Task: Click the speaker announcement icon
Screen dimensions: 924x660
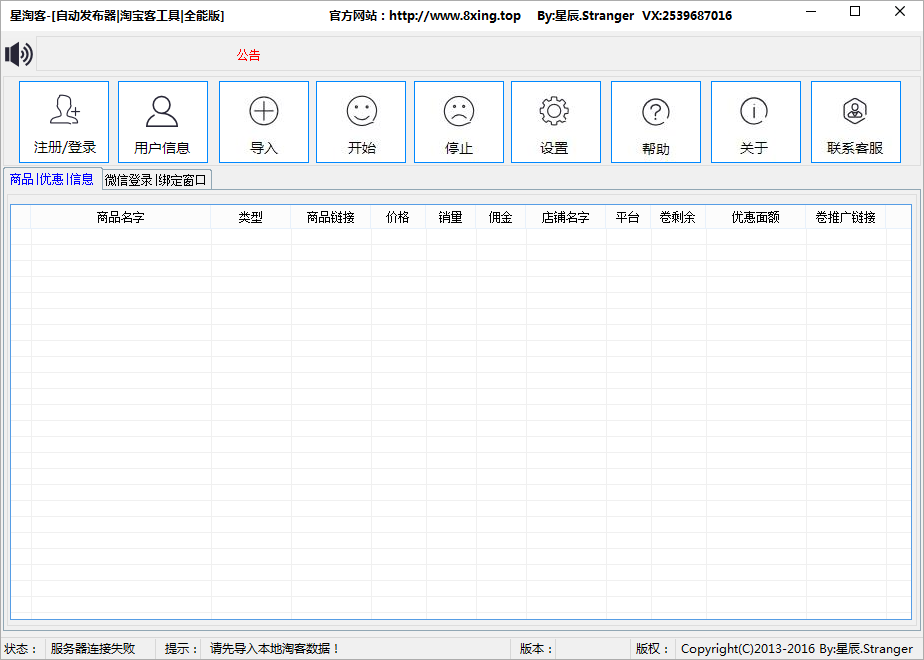Action: coord(19,55)
